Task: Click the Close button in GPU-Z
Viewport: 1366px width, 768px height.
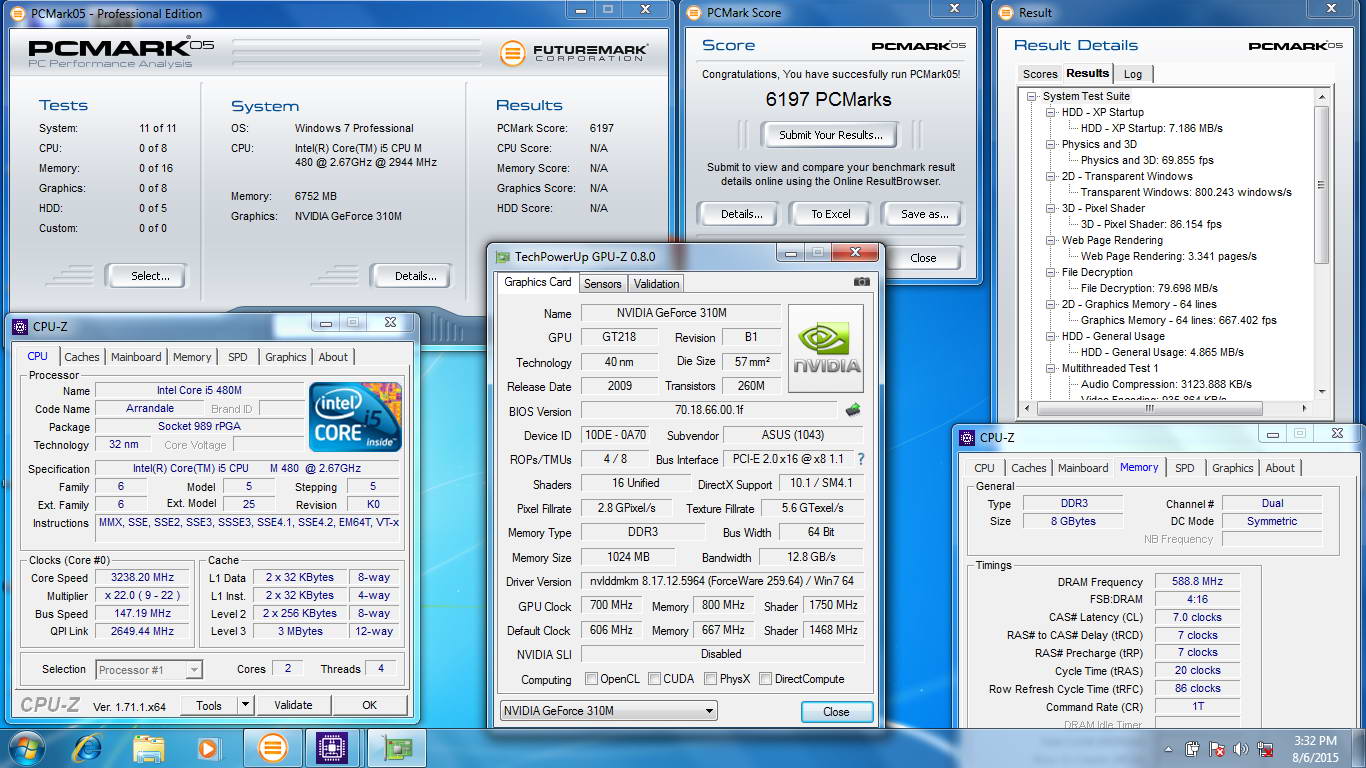Action: point(836,712)
